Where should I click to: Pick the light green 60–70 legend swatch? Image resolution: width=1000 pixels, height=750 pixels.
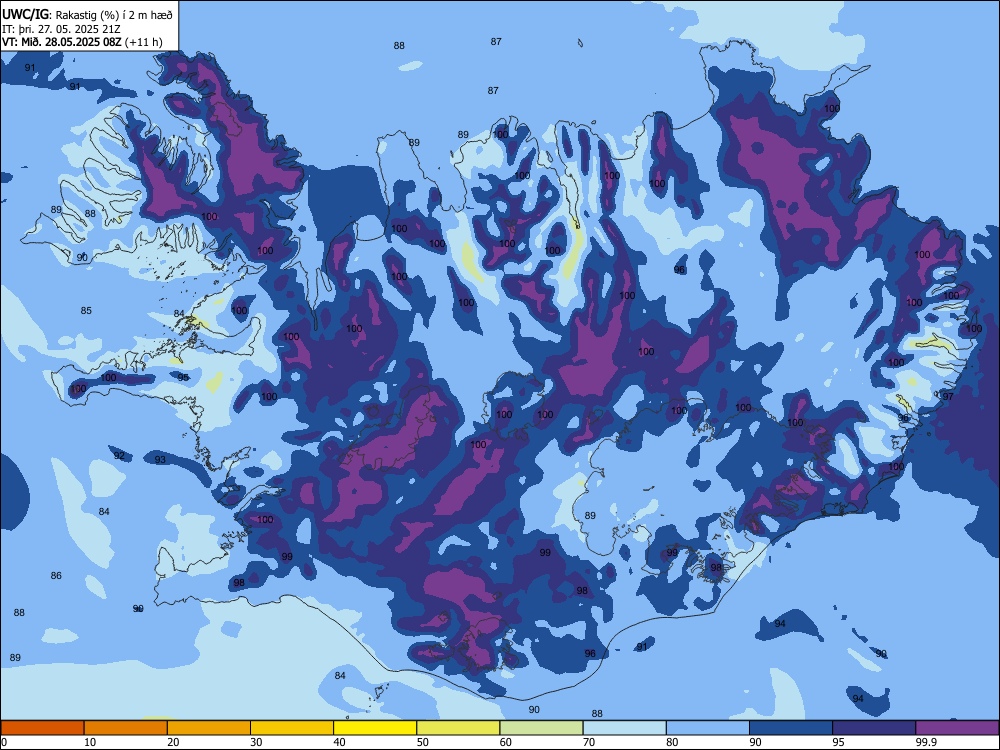pos(541,728)
